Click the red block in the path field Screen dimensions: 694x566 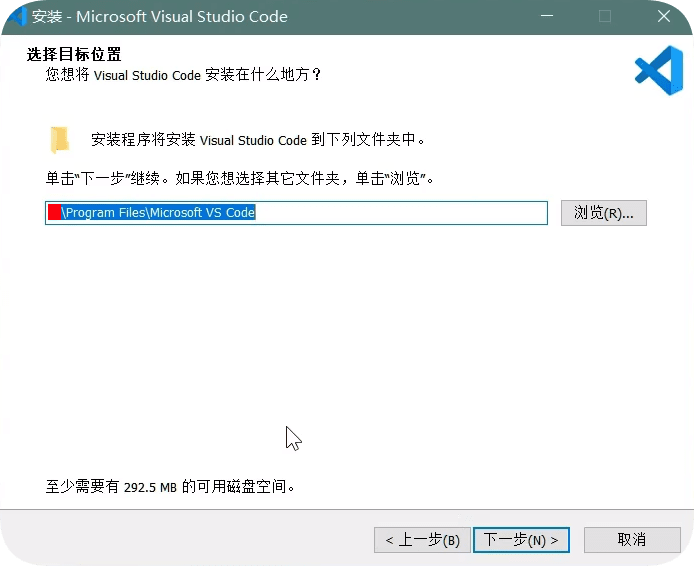point(55,213)
